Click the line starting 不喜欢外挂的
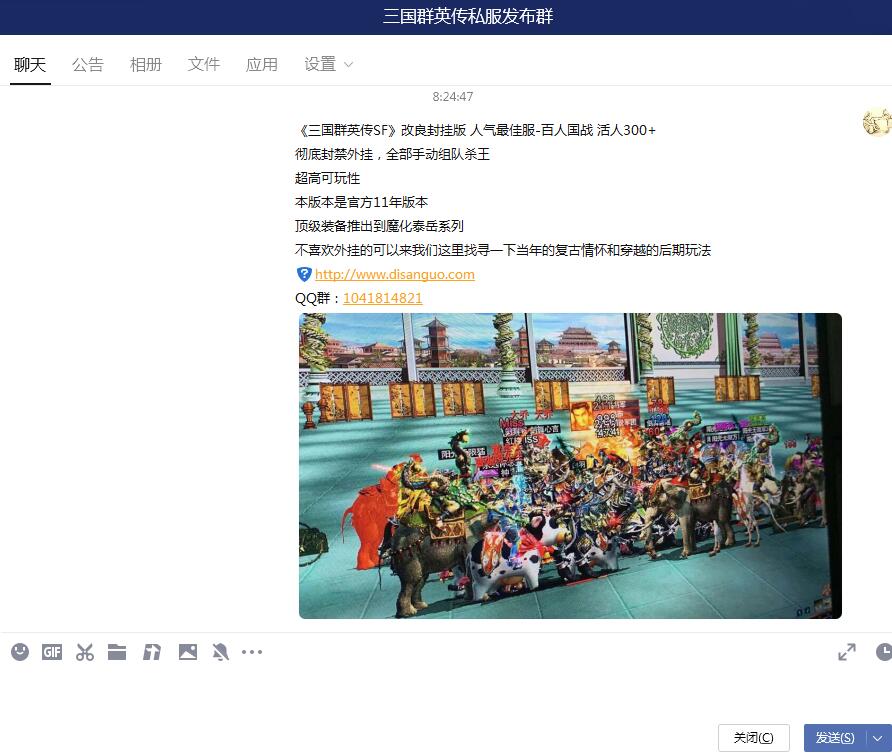The width and height of the screenshot is (892, 756). click(503, 250)
